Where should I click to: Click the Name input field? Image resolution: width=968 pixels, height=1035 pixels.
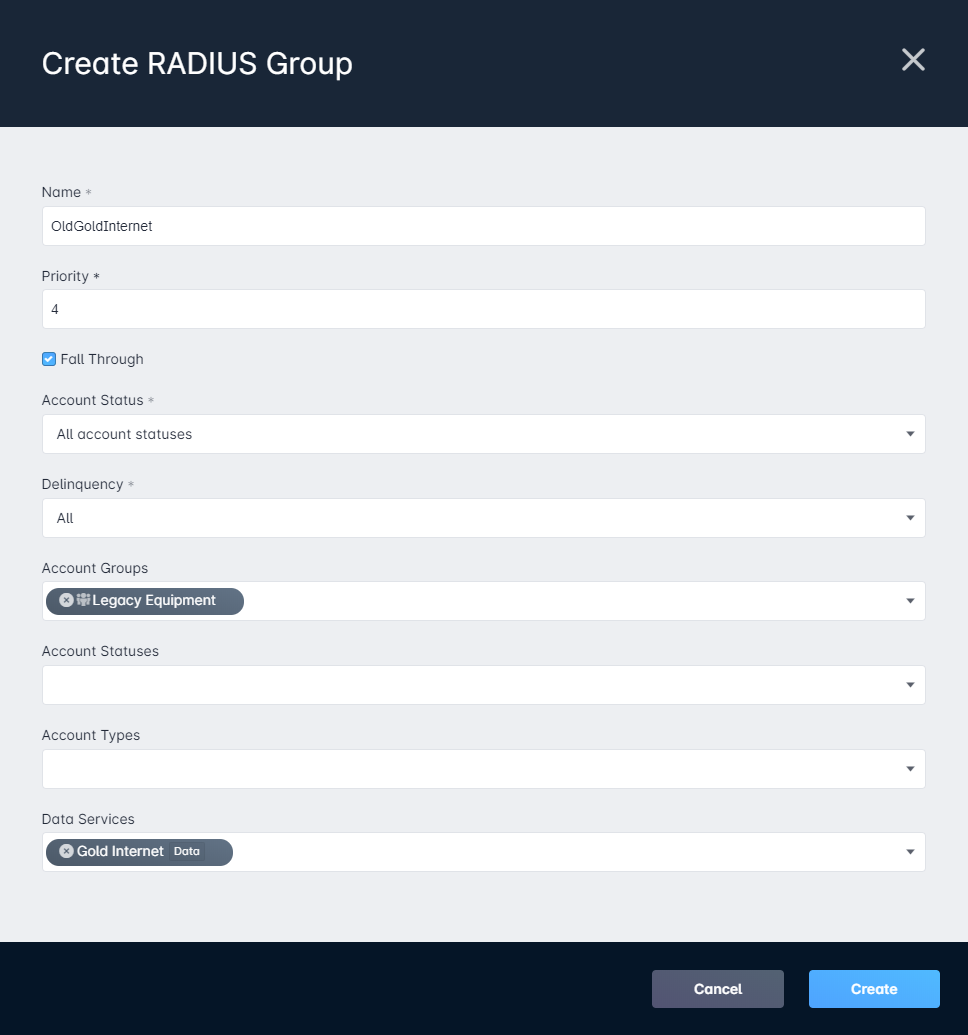pos(483,226)
